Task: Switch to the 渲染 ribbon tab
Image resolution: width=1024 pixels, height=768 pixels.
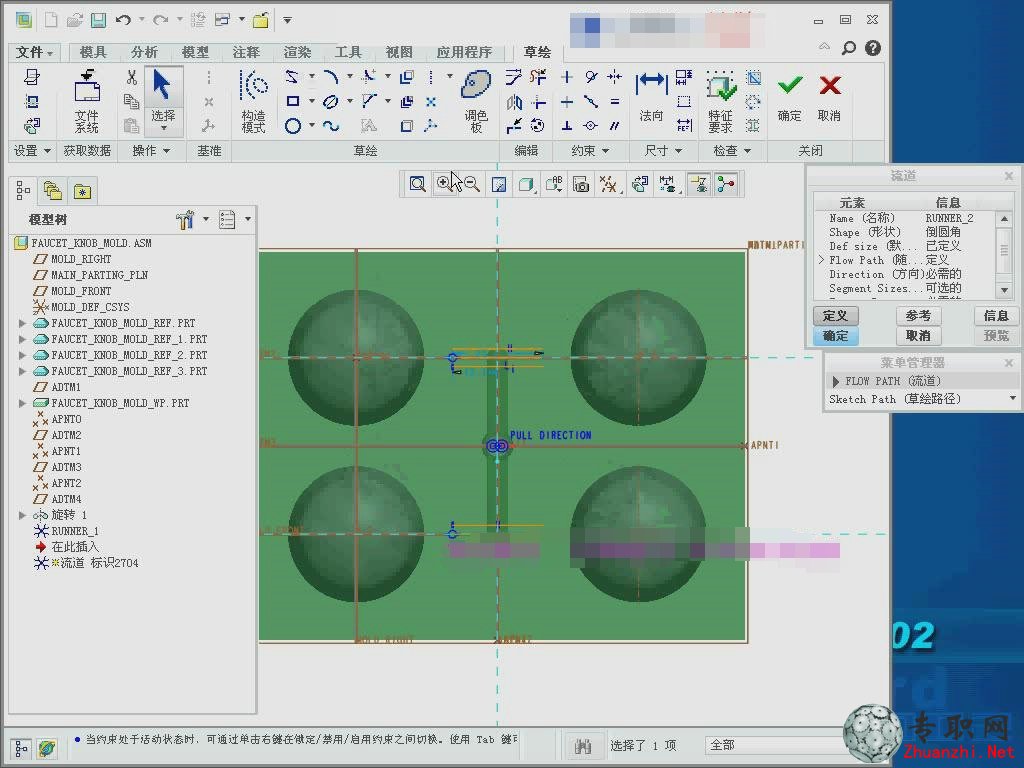Action: coord(297,52)
